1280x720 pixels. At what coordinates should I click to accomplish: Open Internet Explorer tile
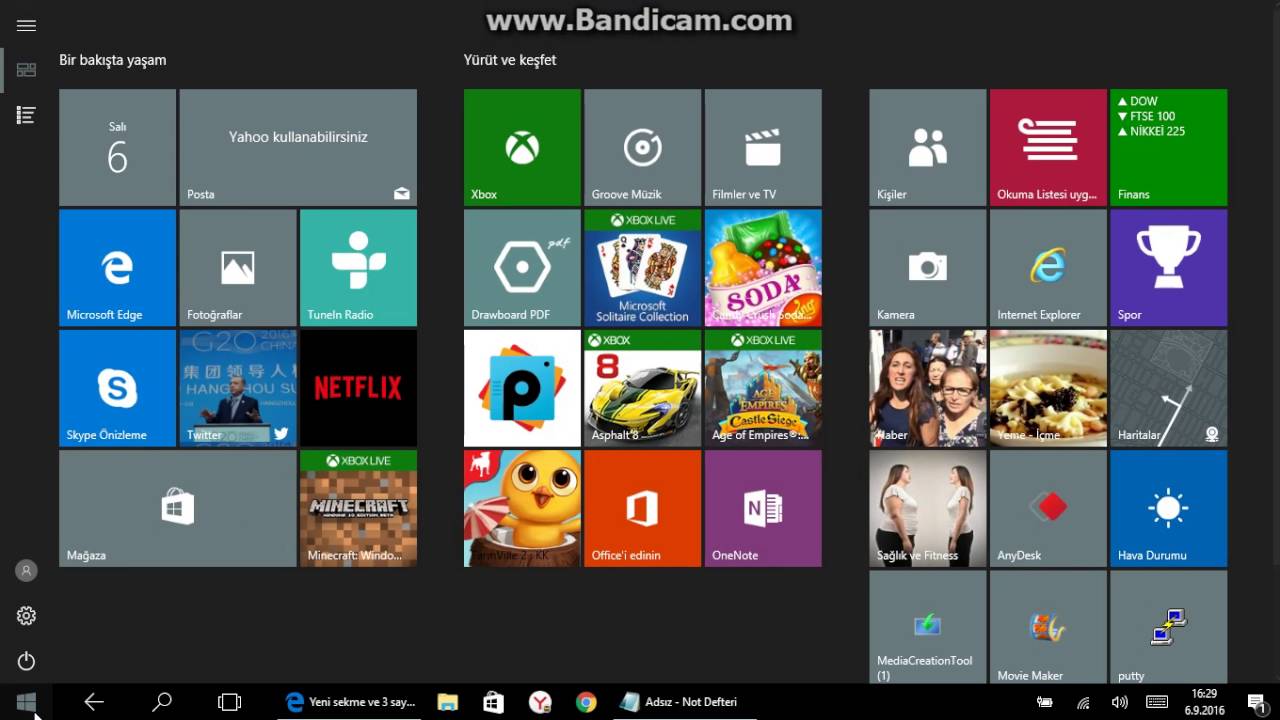pos(1048,267)
